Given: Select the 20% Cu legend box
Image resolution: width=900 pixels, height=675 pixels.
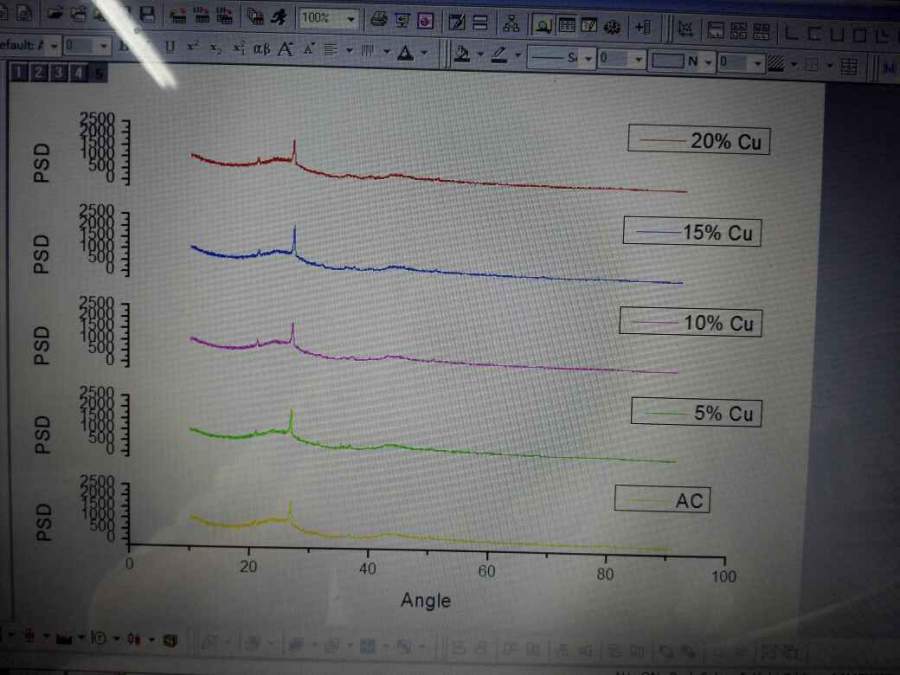Looking at the screenshot, I should [x=699, y=140].
